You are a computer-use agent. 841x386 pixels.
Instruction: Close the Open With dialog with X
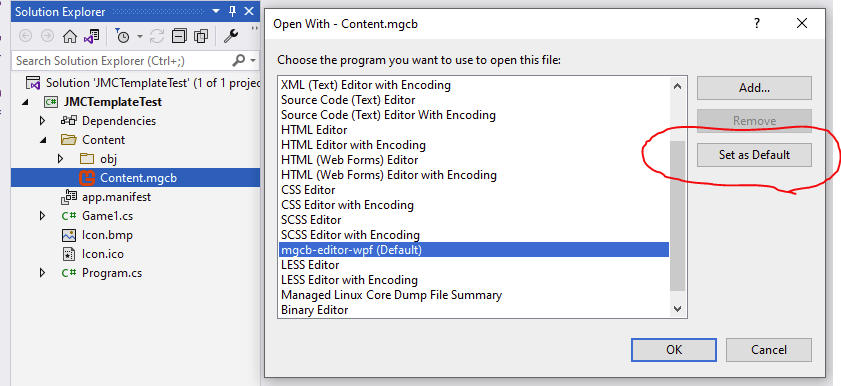pyautogui.click(x=802, y=23)
